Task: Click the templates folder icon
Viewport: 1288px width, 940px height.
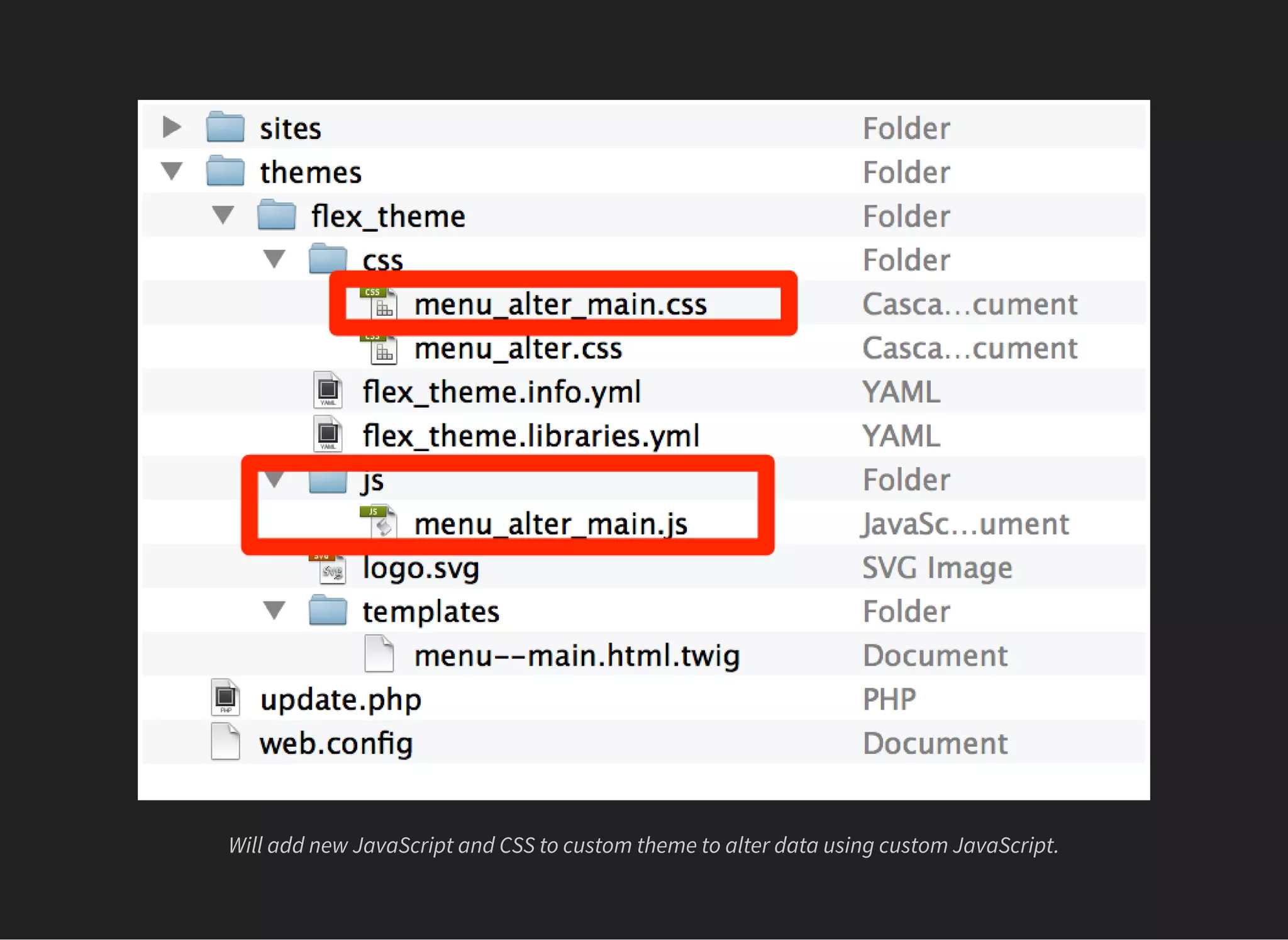Action: [x=328, y=610]
